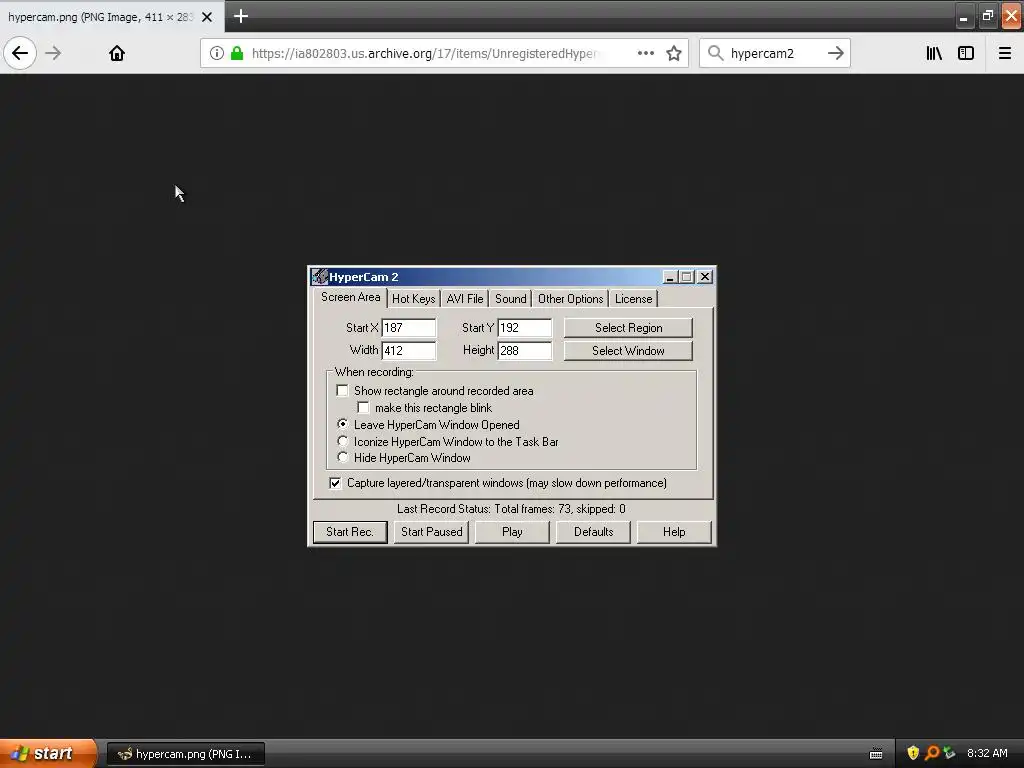Open the License tab

633,299
